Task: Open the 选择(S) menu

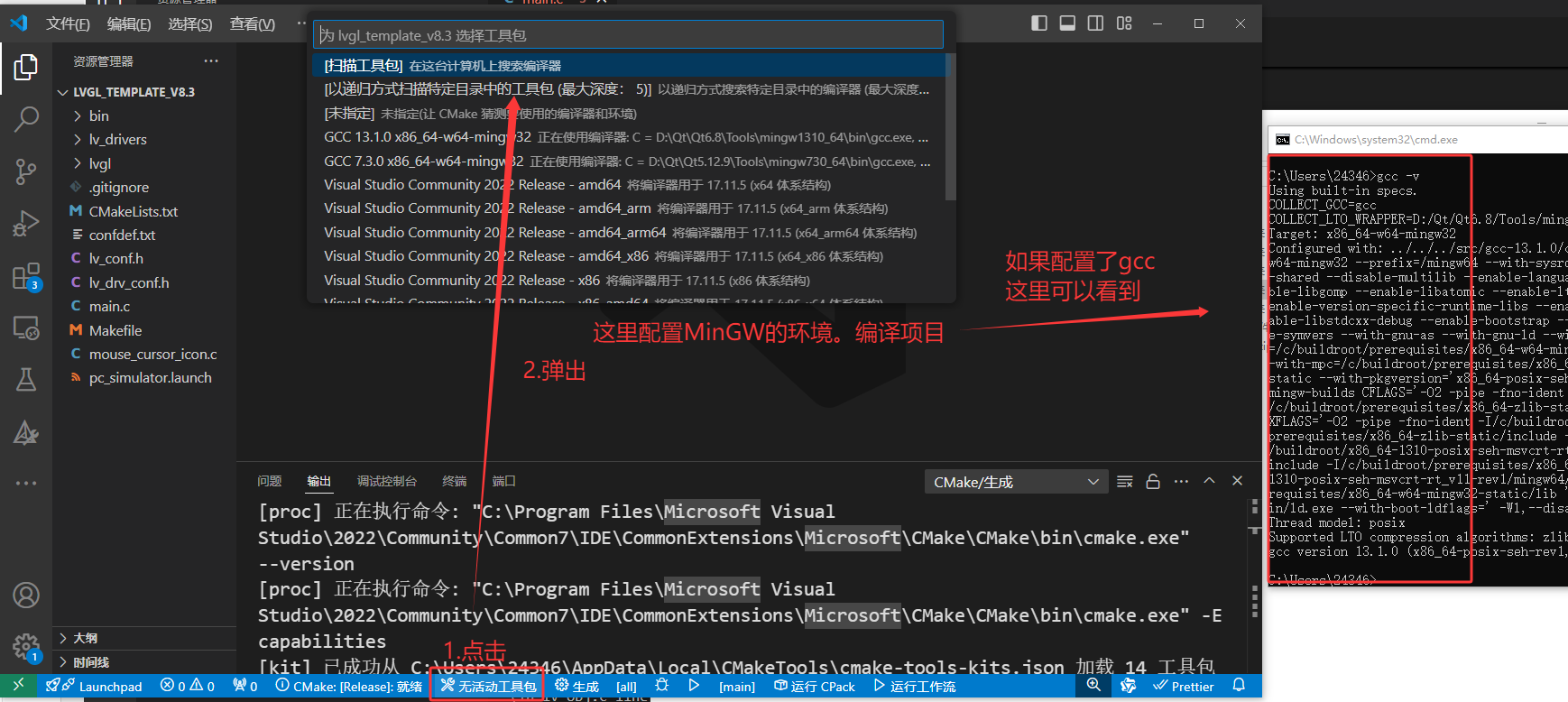Action: click(x=190, y=23)
